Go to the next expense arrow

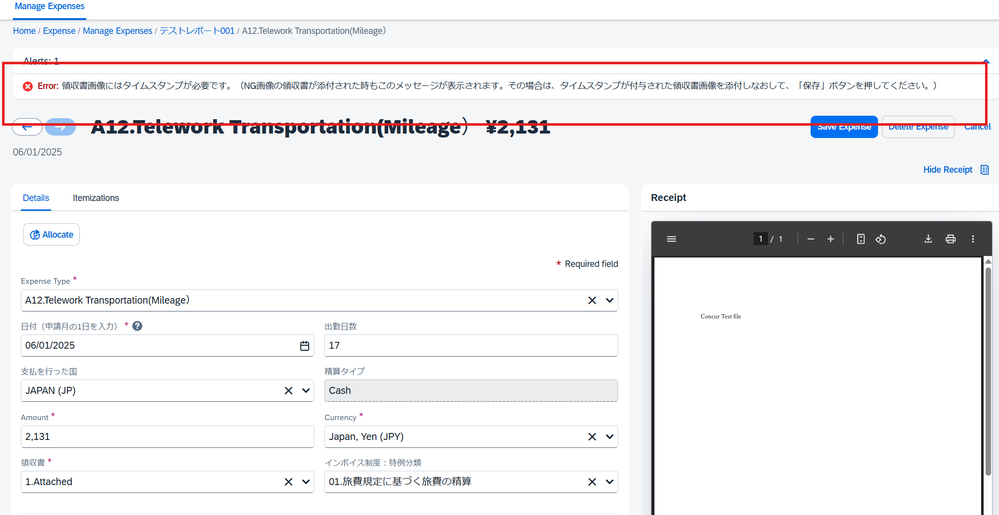click(x=61, y=127)
